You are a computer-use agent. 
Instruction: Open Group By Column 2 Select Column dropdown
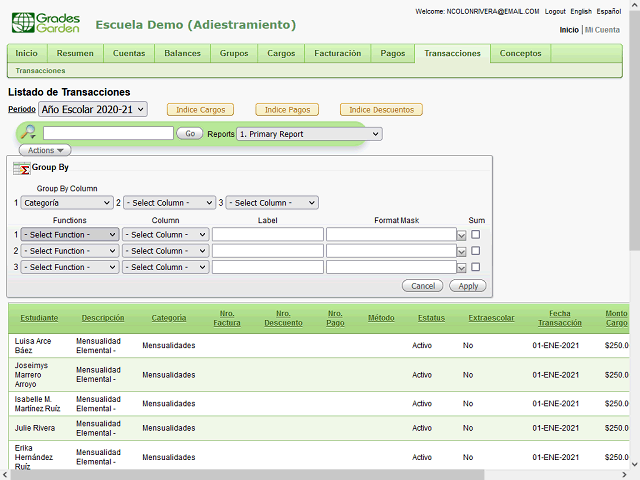point(169,203)
